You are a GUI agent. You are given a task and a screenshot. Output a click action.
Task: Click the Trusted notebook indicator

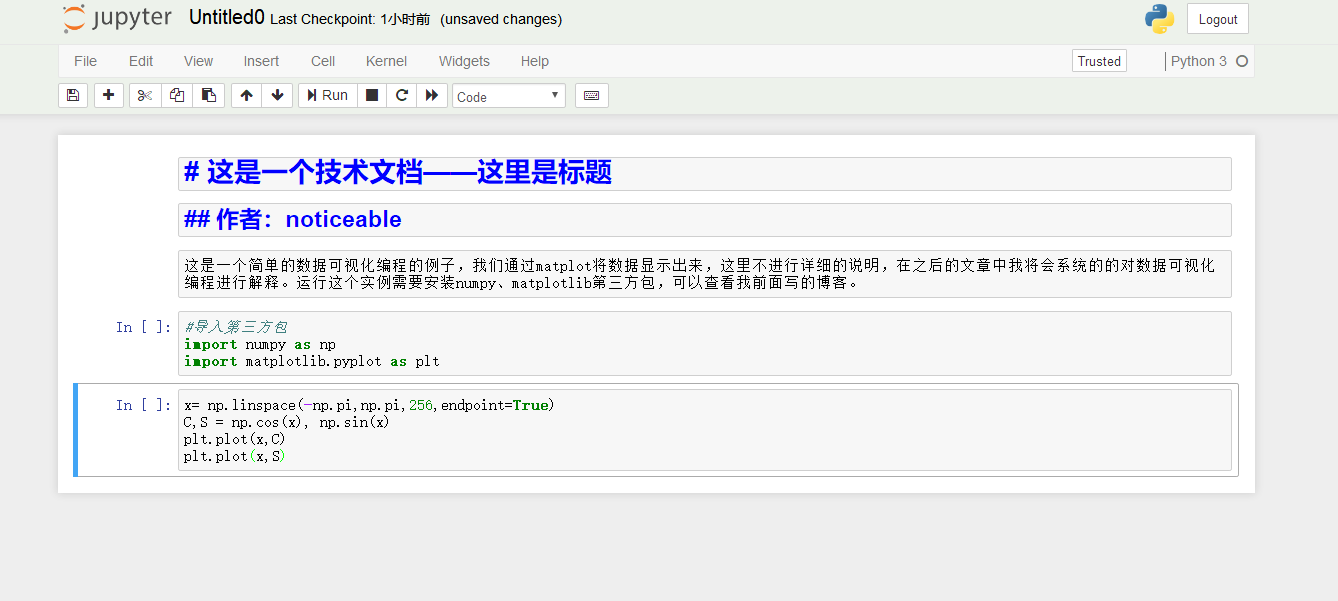(x=1099, y=61)
